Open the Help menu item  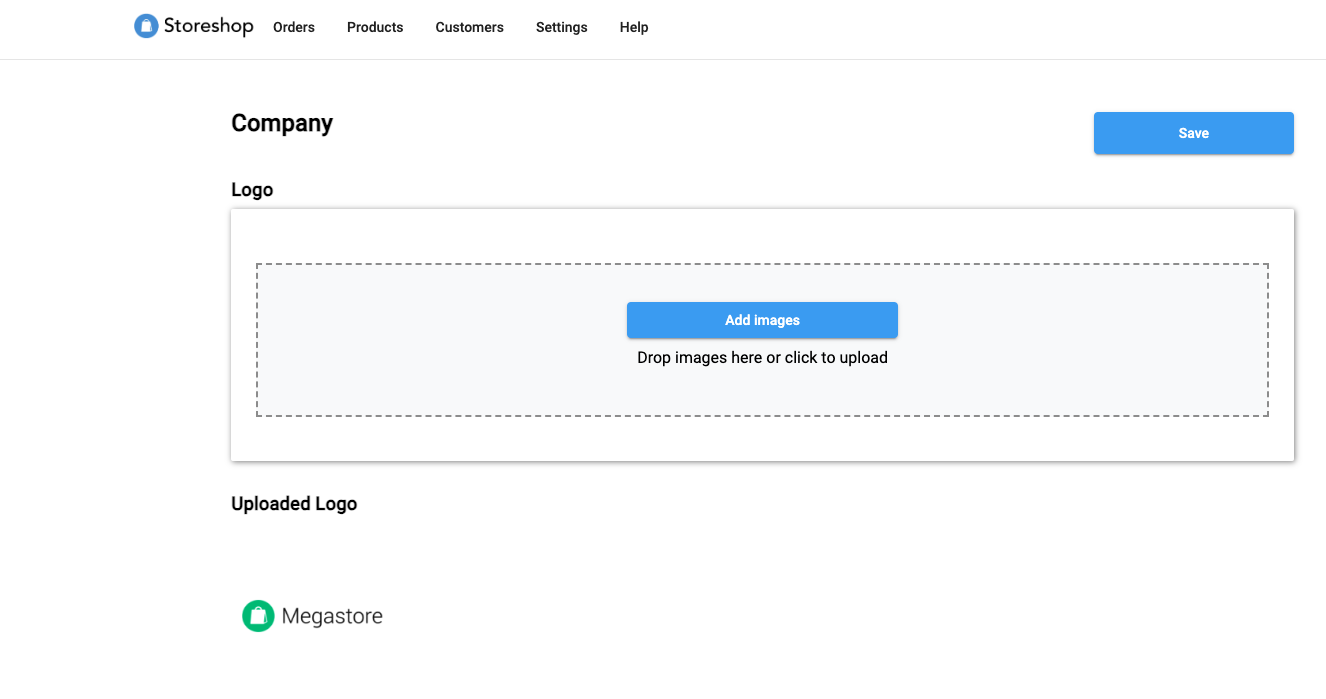click(634, 27)
